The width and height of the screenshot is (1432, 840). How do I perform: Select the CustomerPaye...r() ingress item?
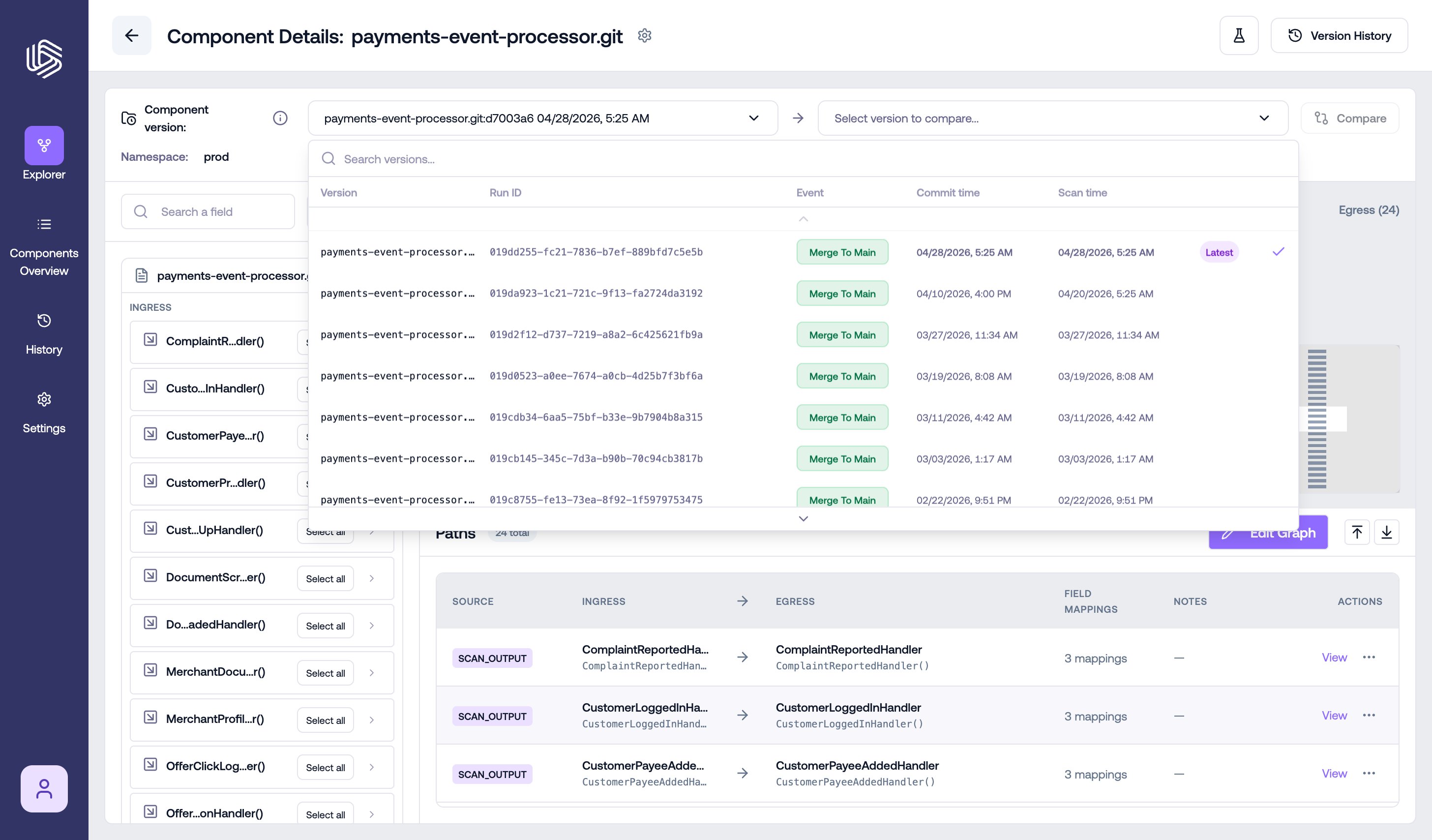(219, 436)
